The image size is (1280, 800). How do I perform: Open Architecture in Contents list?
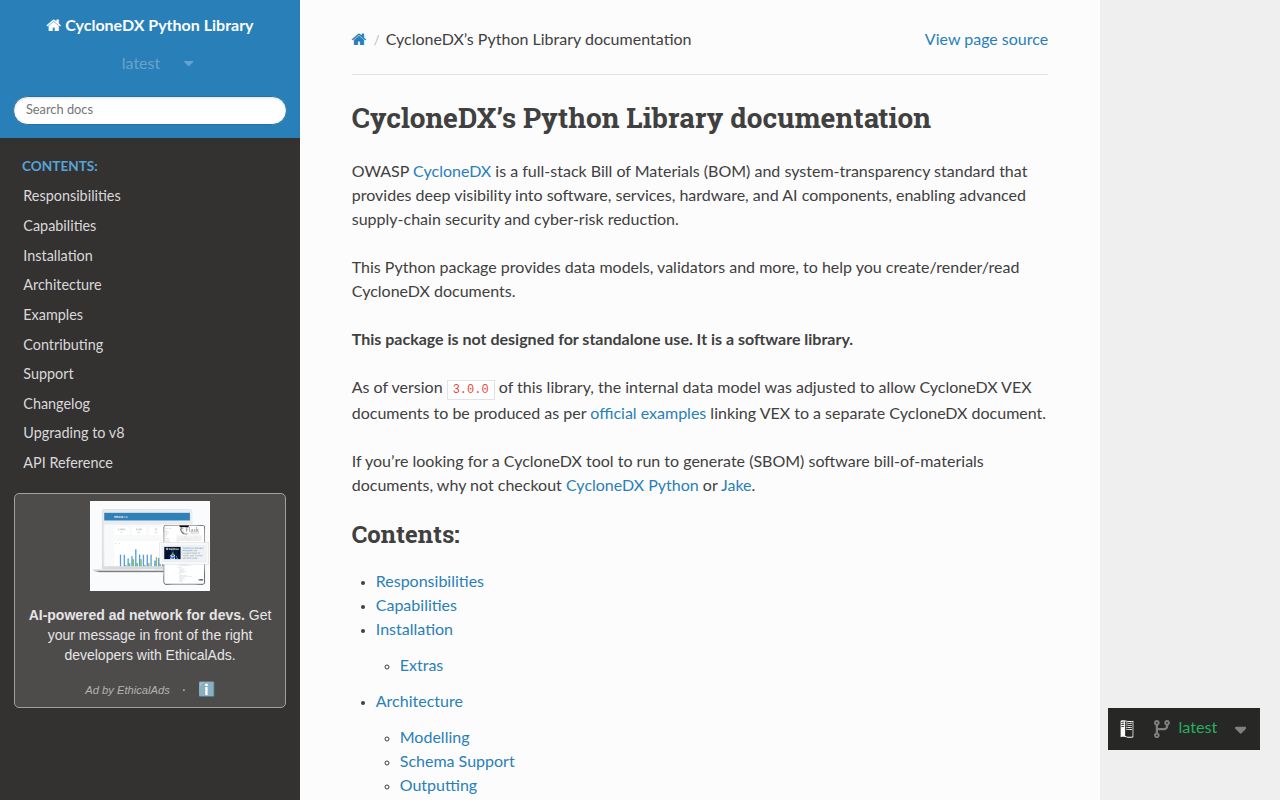tap(419, 702)
